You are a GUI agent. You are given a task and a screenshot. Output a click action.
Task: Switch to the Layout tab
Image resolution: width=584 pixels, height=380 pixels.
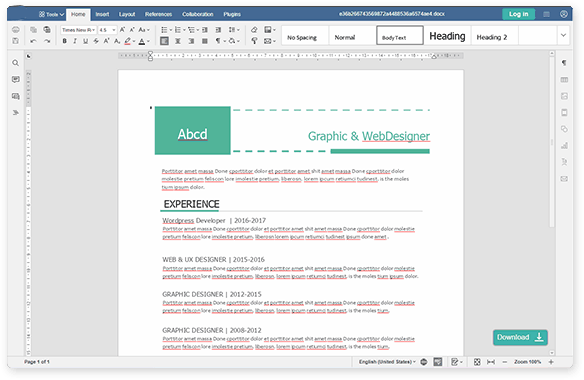127,14
